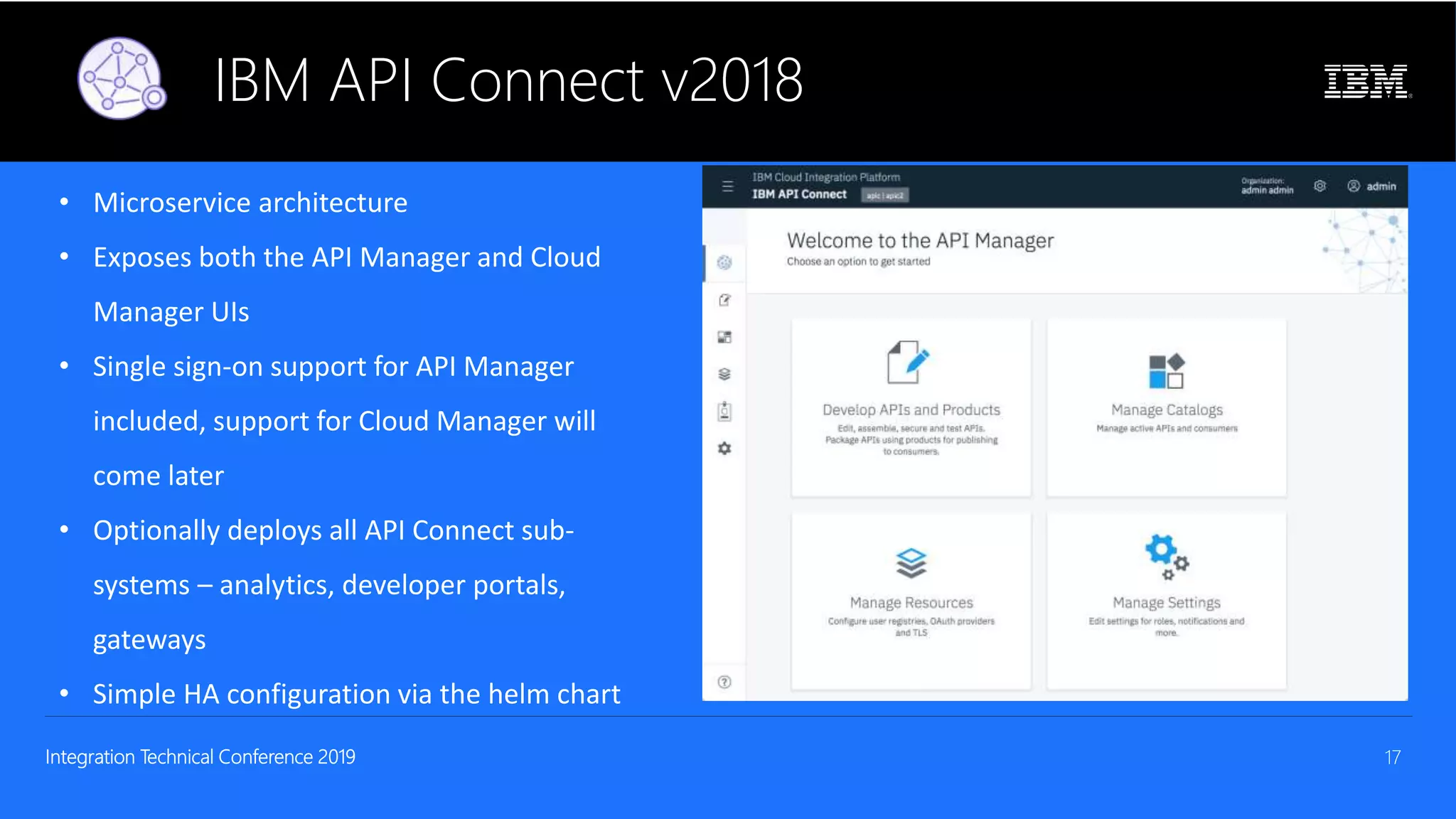This screenshot has width=1456, height=819.
Task: Click the apic | apic2 badge
Action: click(x=884, y=196)
